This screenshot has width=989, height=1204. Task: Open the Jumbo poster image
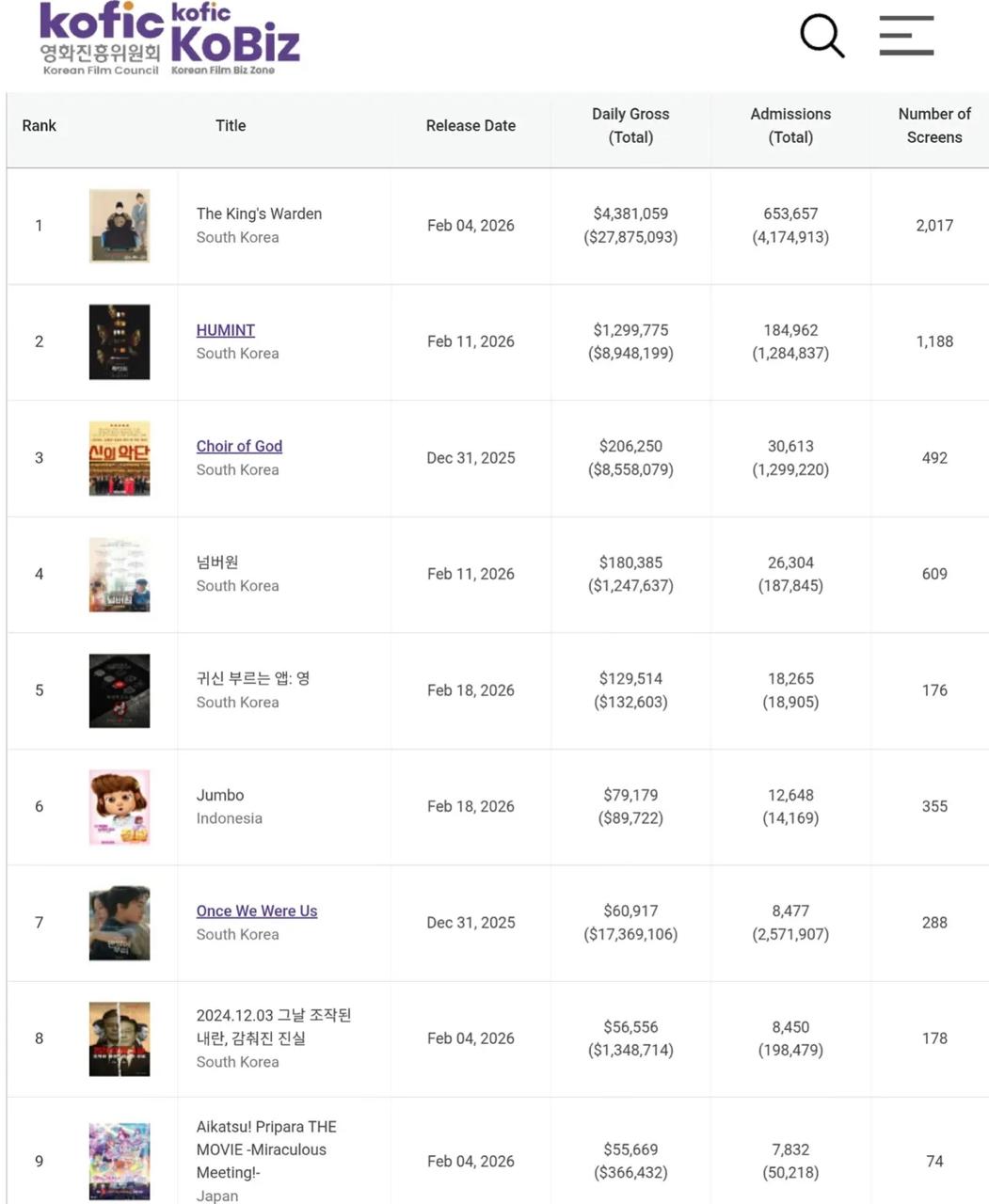(x=120, y=806)
